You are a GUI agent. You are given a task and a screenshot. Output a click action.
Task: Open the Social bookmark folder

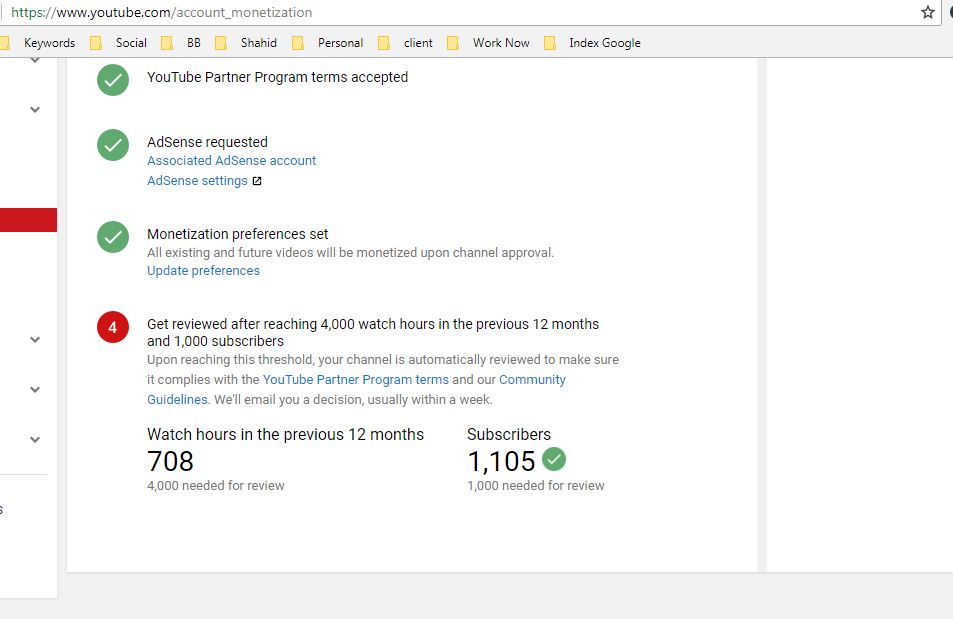pos(119,43)
